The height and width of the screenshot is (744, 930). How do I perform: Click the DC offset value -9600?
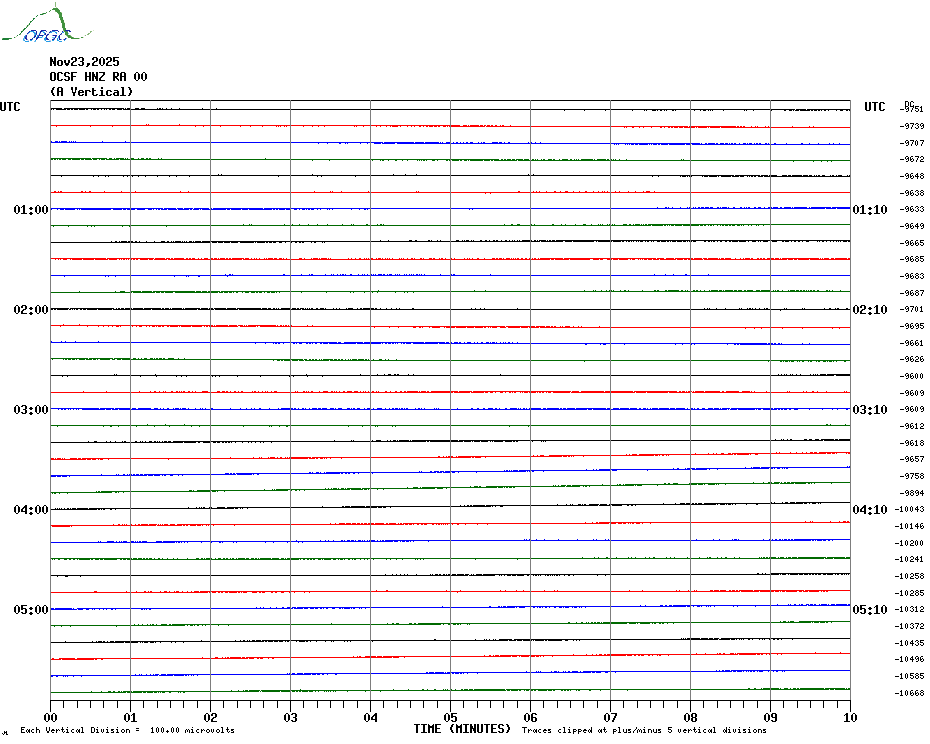point(912,376)
